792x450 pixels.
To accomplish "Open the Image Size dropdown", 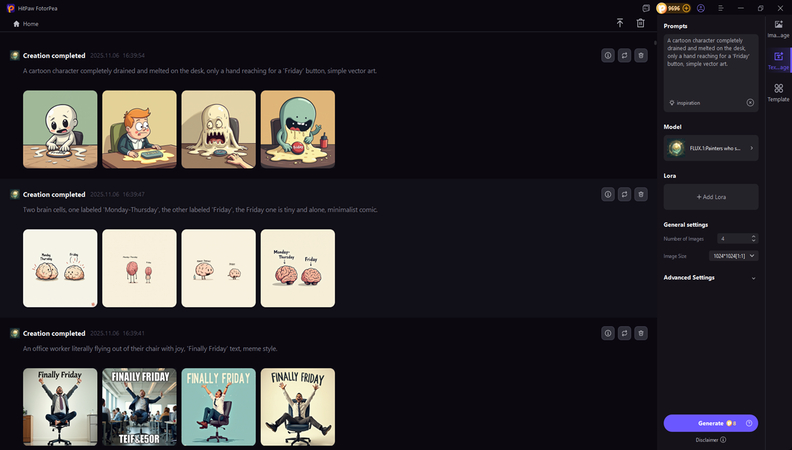I will 733,256.
